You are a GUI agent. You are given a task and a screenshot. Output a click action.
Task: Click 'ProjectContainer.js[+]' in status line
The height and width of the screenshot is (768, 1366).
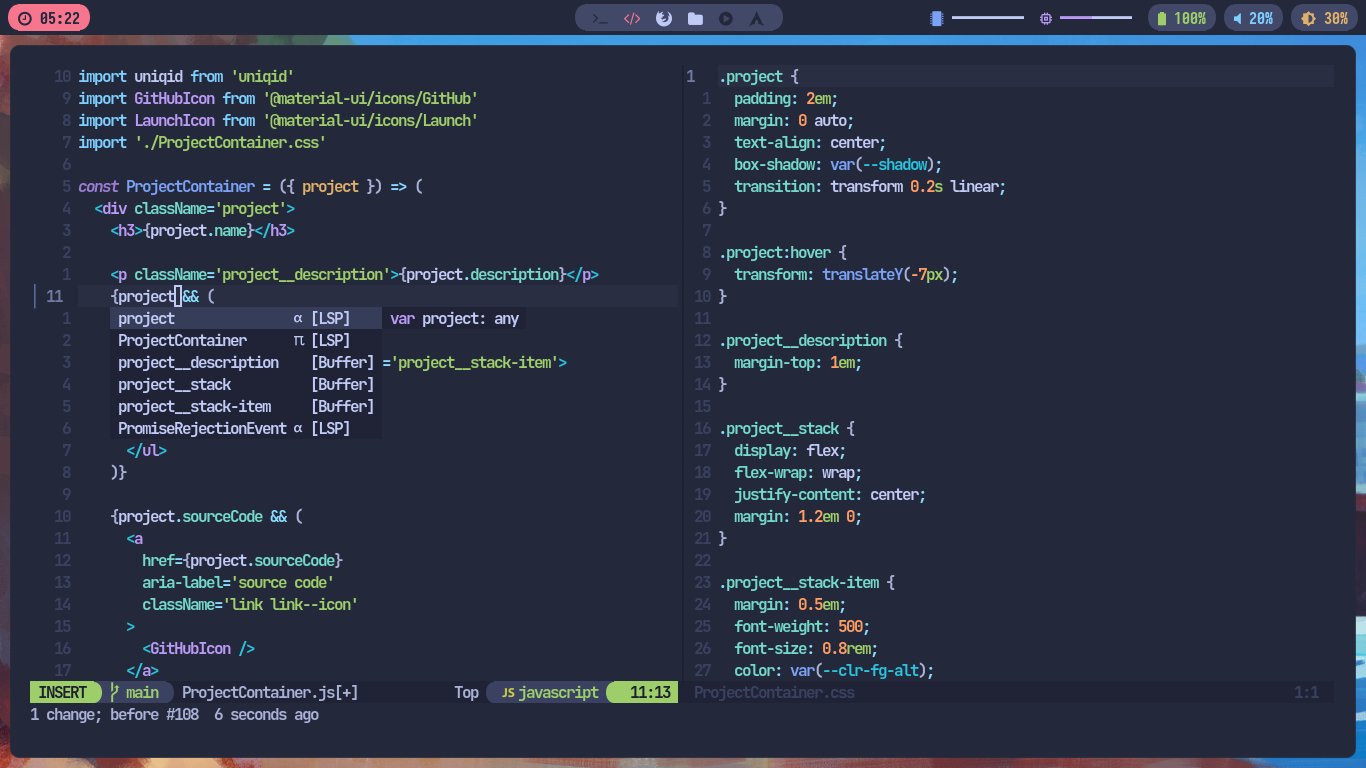[270, 692]
